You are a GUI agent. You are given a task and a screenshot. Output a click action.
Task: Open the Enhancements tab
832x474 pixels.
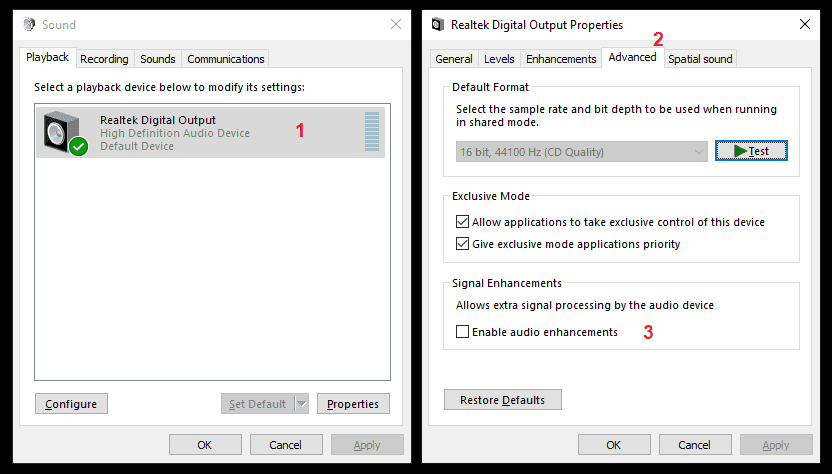tap(561, 59)
